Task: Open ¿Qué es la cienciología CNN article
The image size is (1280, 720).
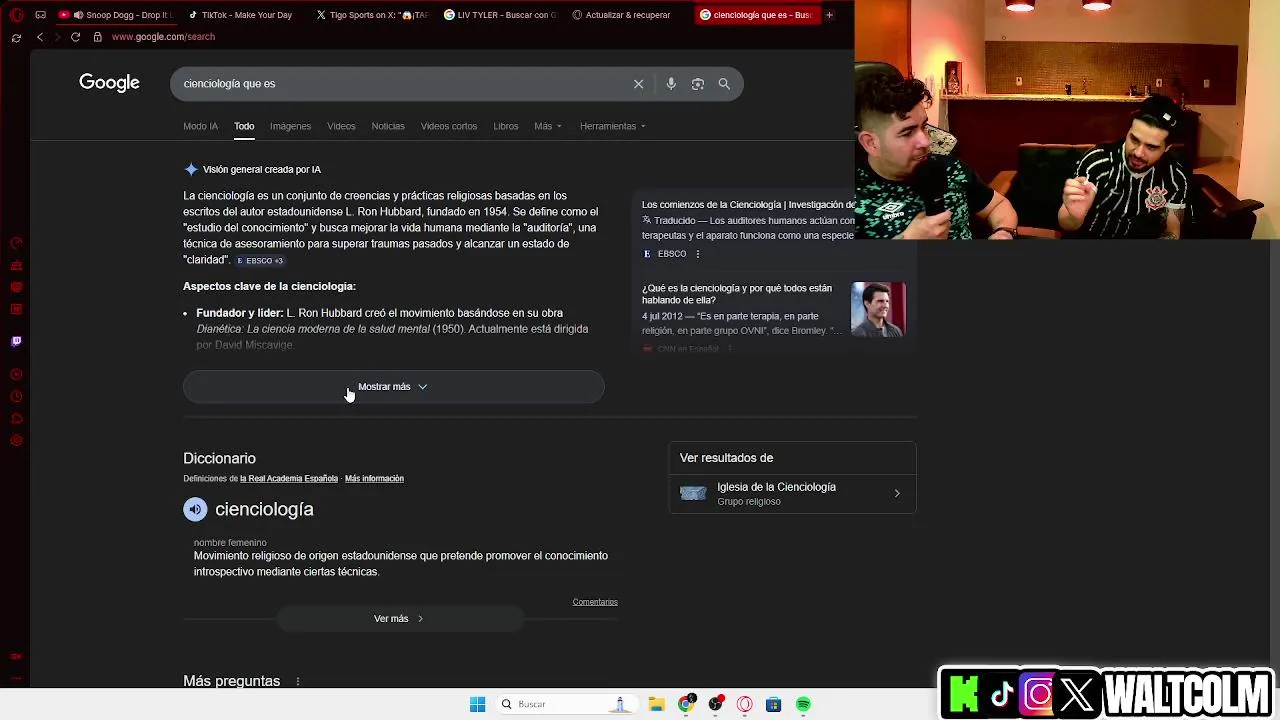Action: click(x=737, y=294)
